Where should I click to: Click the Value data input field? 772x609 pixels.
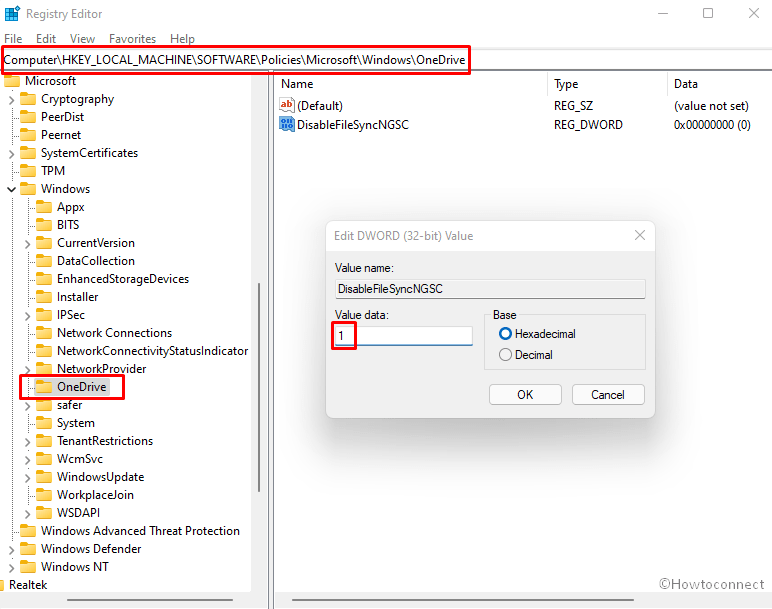click(x=403, y=336)
